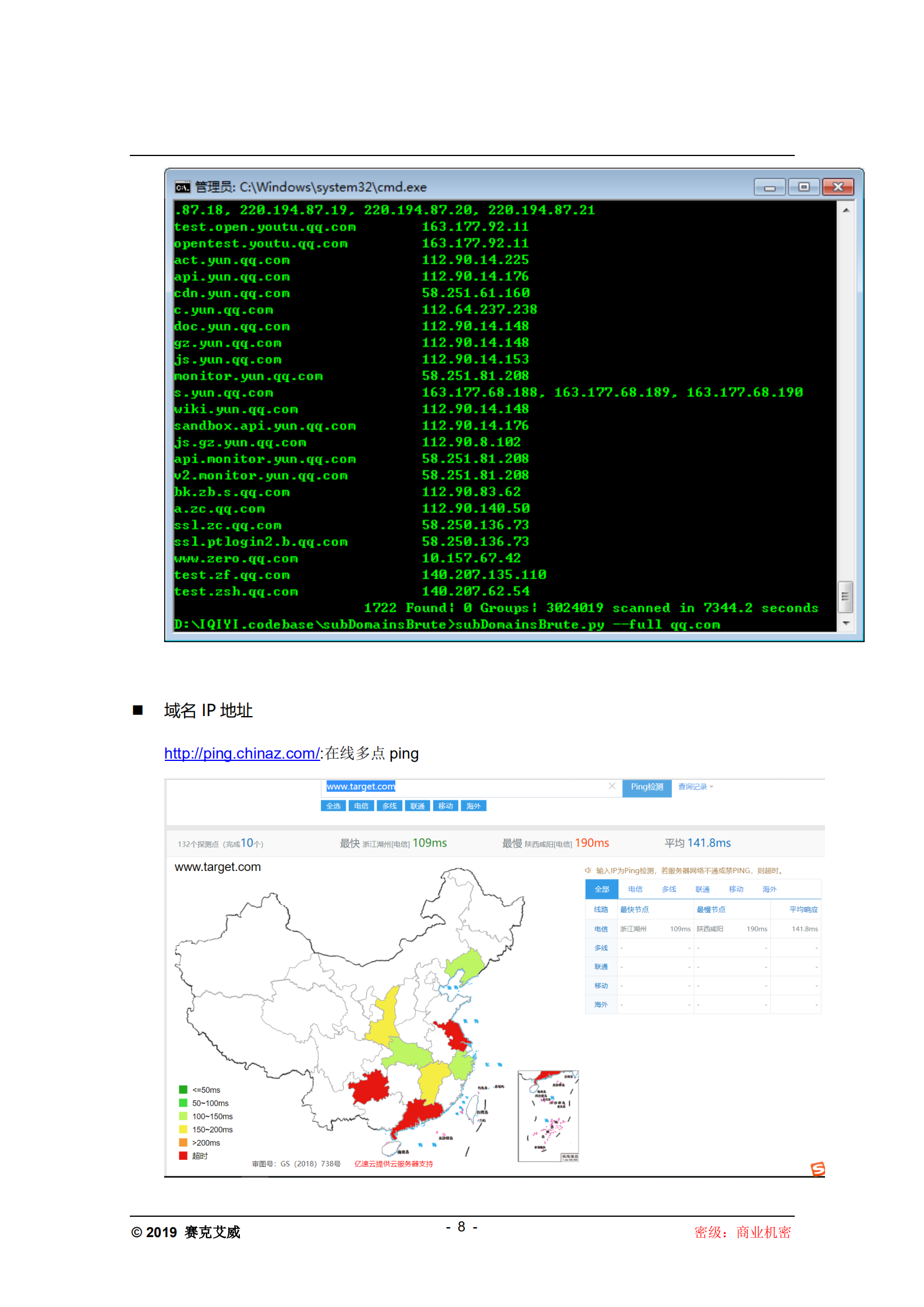Switch to the 电信 tab in results table
Image resolution: width=924 pixels, height=1307 pixels.
point(635,889)
